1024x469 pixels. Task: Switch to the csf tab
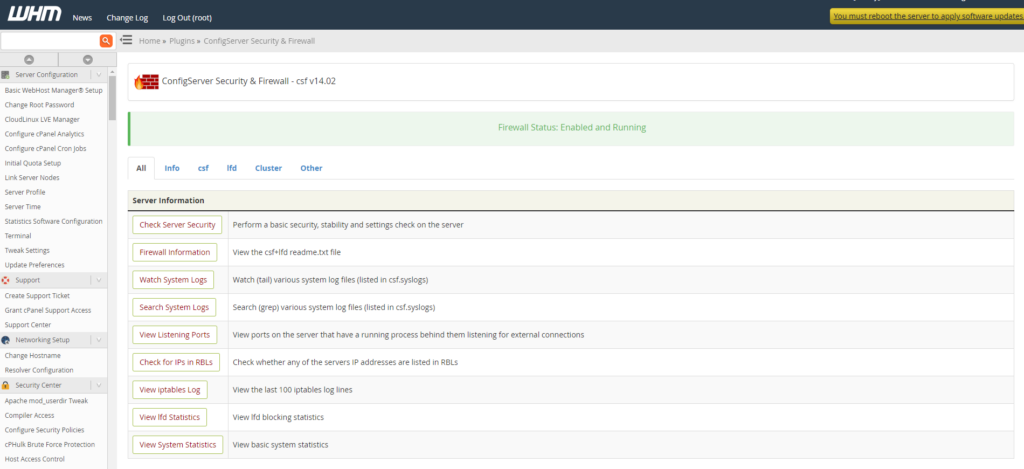[203, 168]
